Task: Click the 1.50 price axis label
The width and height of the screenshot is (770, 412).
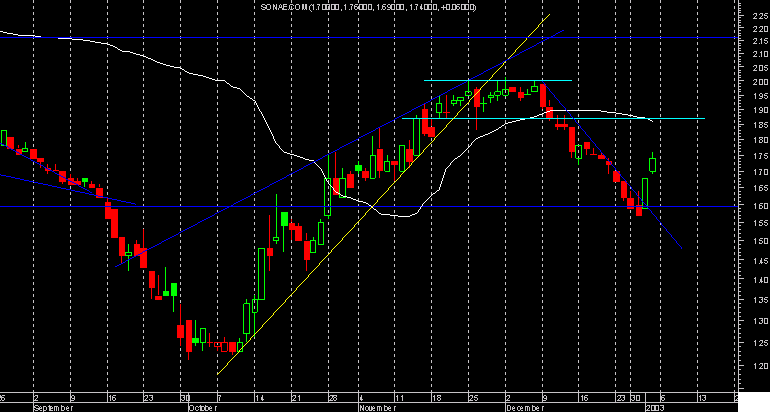Action: click(760, 241)
